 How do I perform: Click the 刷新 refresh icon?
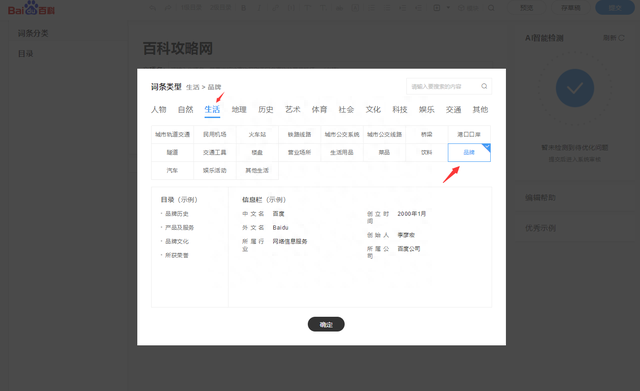coord(621,38)
